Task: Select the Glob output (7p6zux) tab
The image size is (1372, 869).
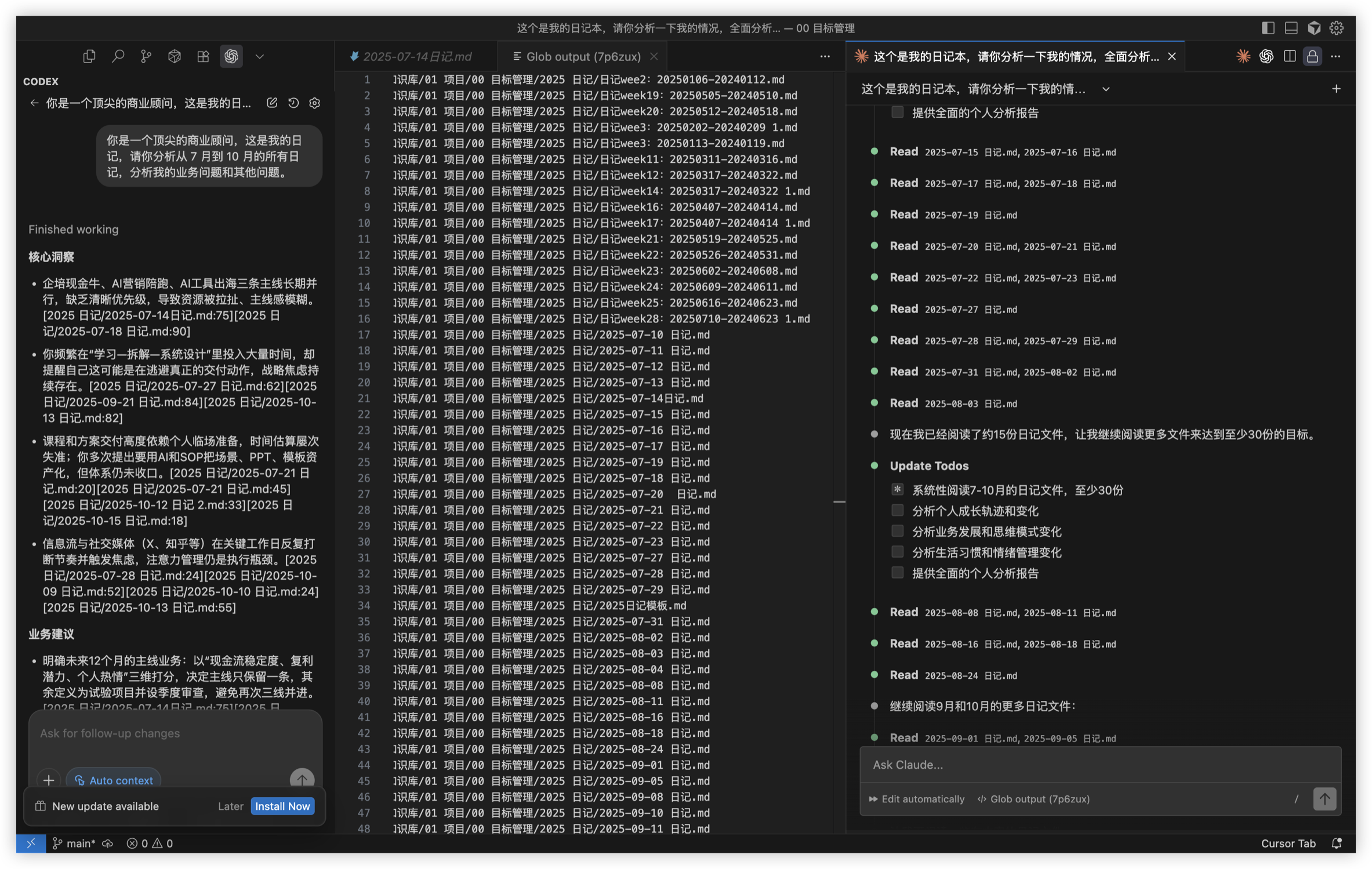Action: tap(583, 56)
